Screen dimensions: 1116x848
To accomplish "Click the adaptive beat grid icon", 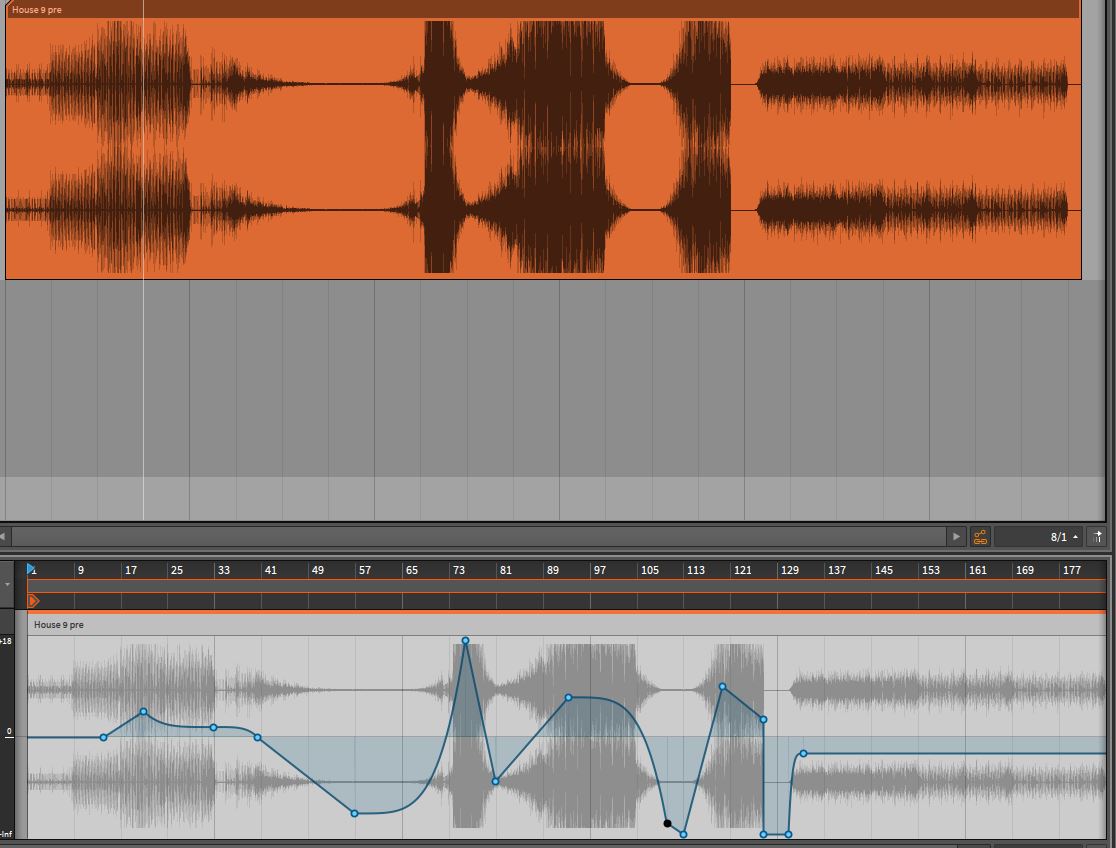I will click(1099, 537).
